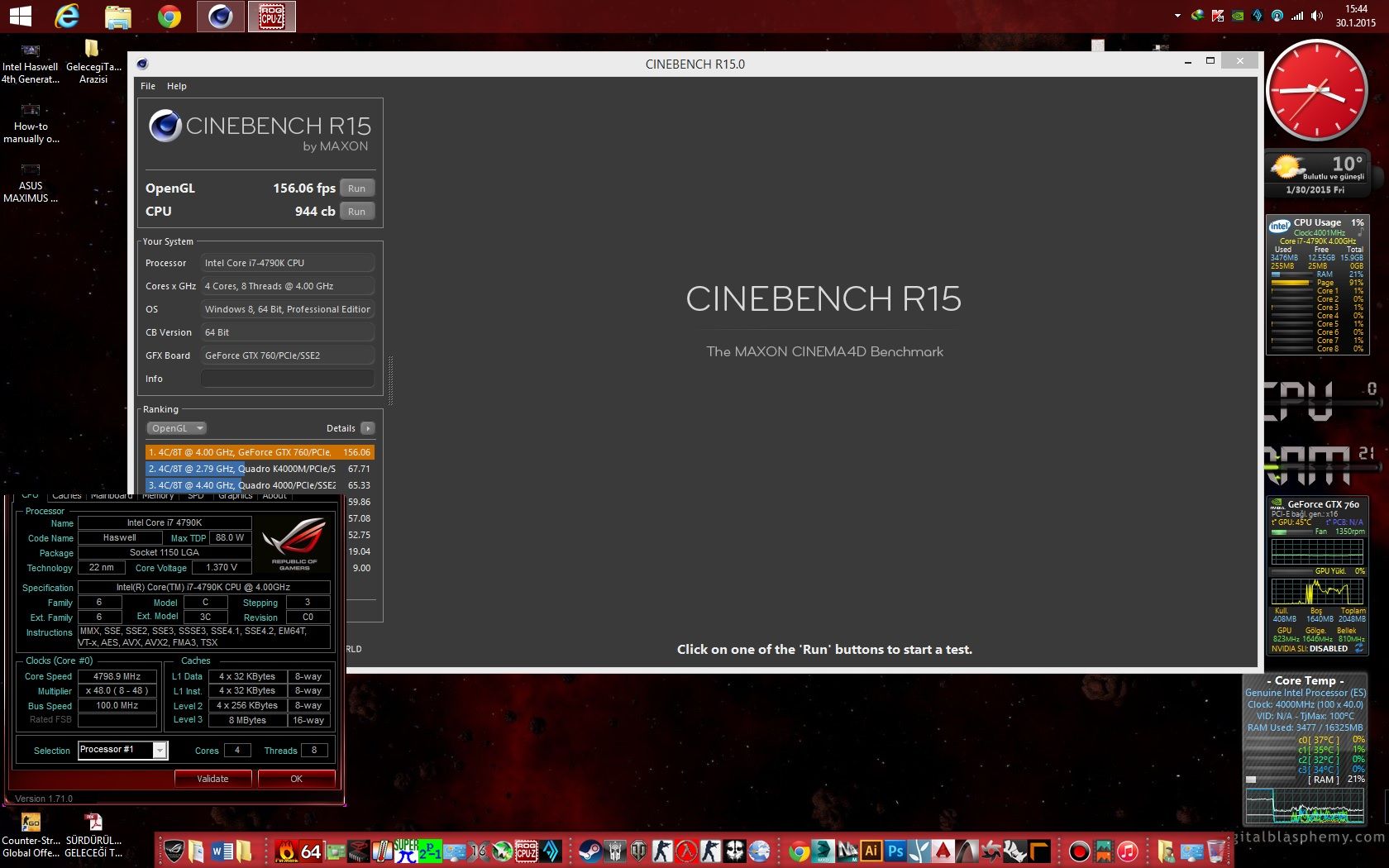
Task: Run the OpenGL benchmark test
Action: pos(356,188)
